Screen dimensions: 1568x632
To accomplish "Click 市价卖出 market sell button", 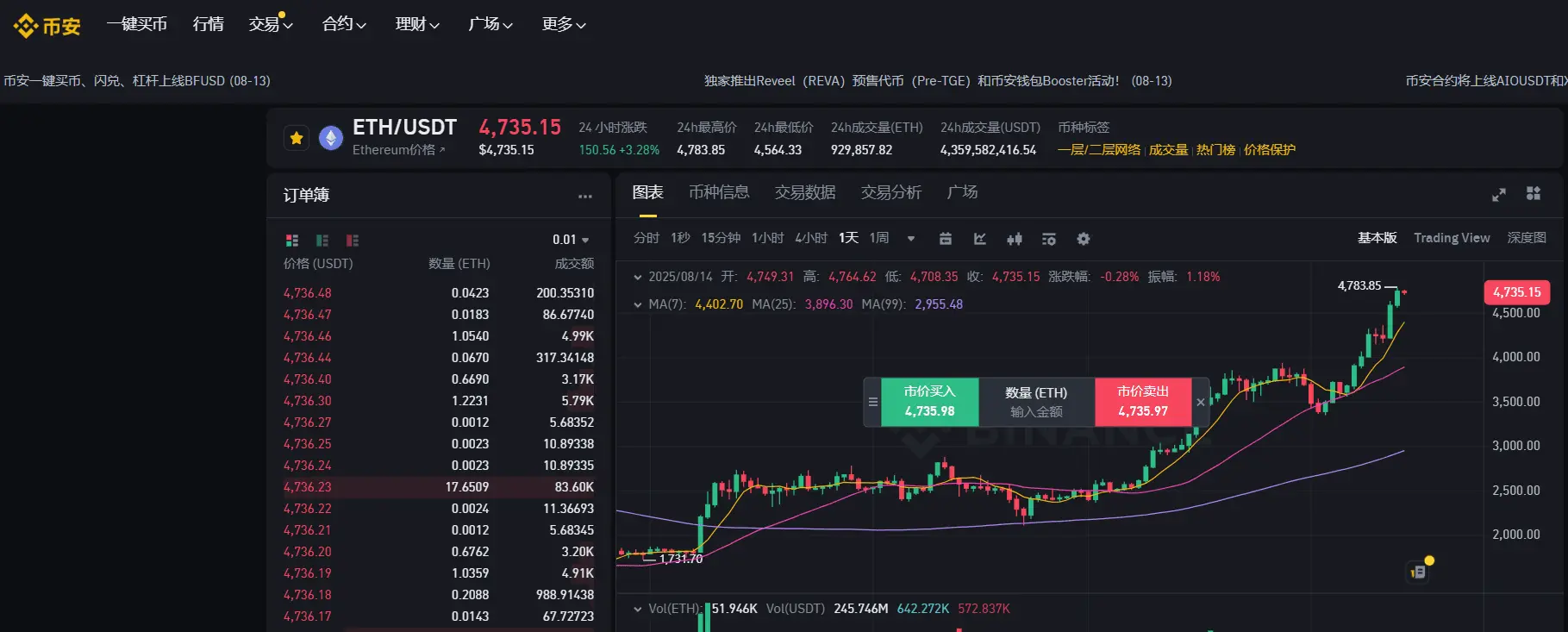I will point(1143,402).
